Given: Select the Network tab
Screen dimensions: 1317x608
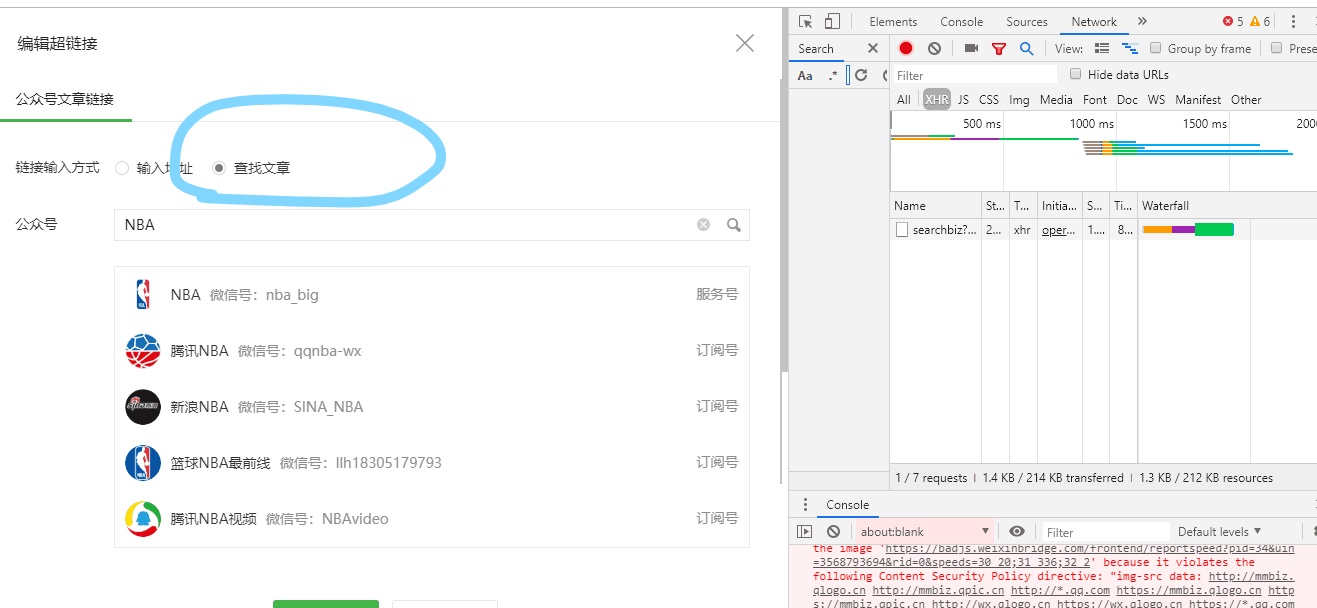Looking at the screenshot, I should click(x=1094, y=22).
